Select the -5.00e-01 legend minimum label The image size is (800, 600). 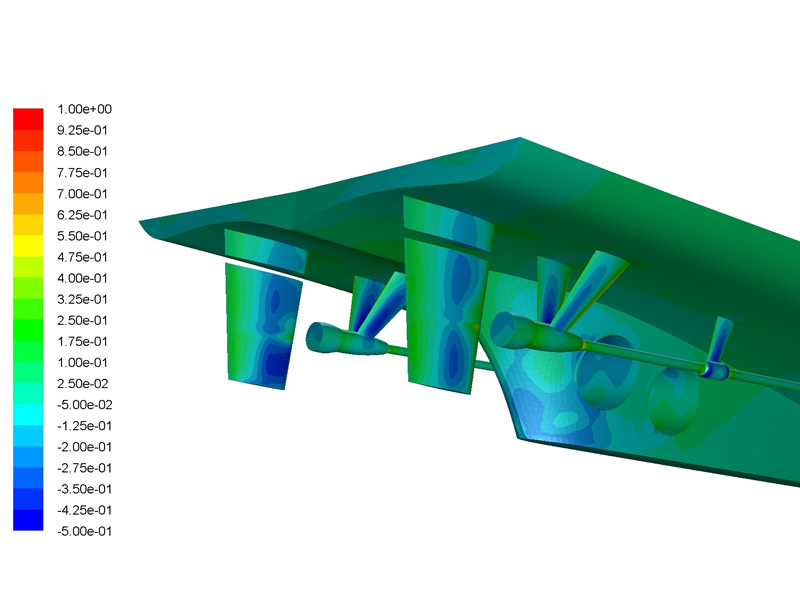point(84,531)
